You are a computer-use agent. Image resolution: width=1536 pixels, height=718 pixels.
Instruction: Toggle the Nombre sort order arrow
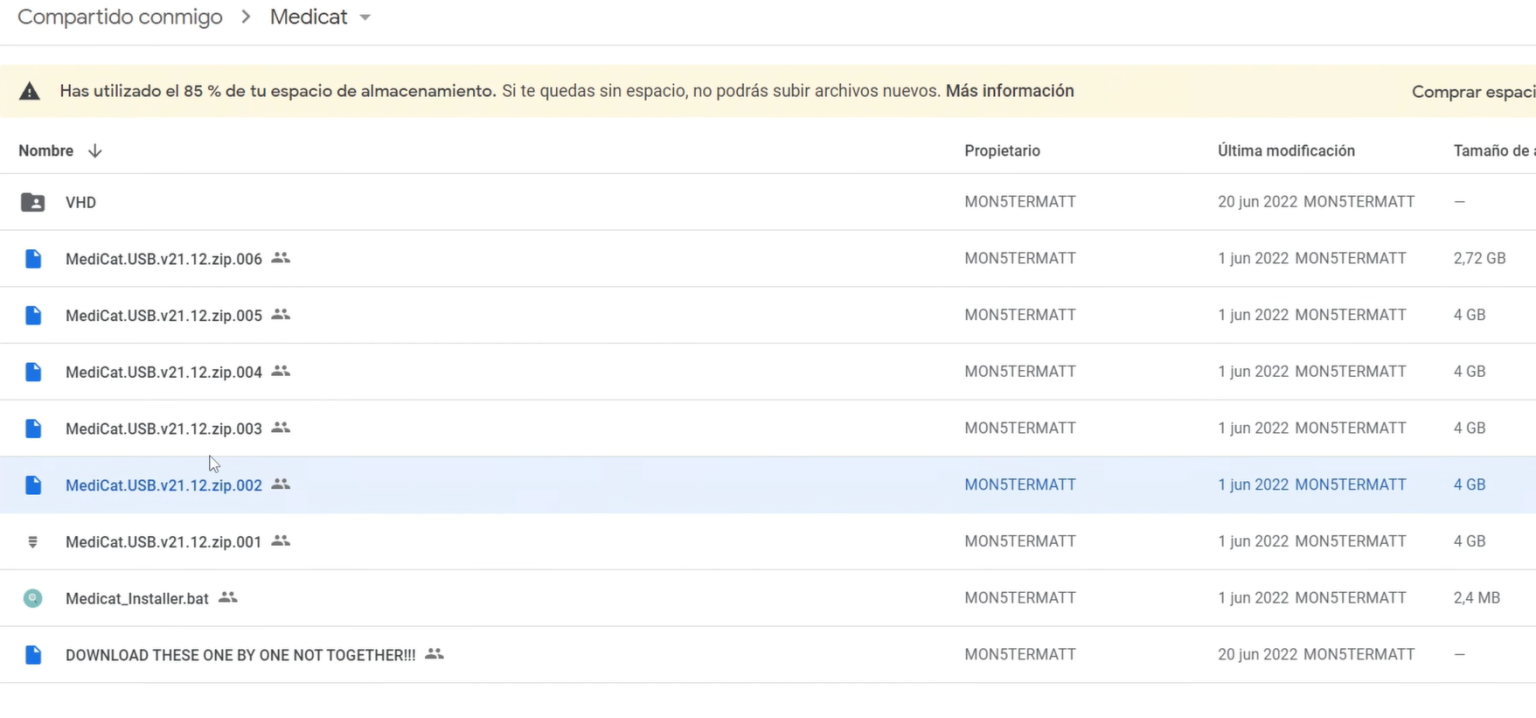pos(95,150)
